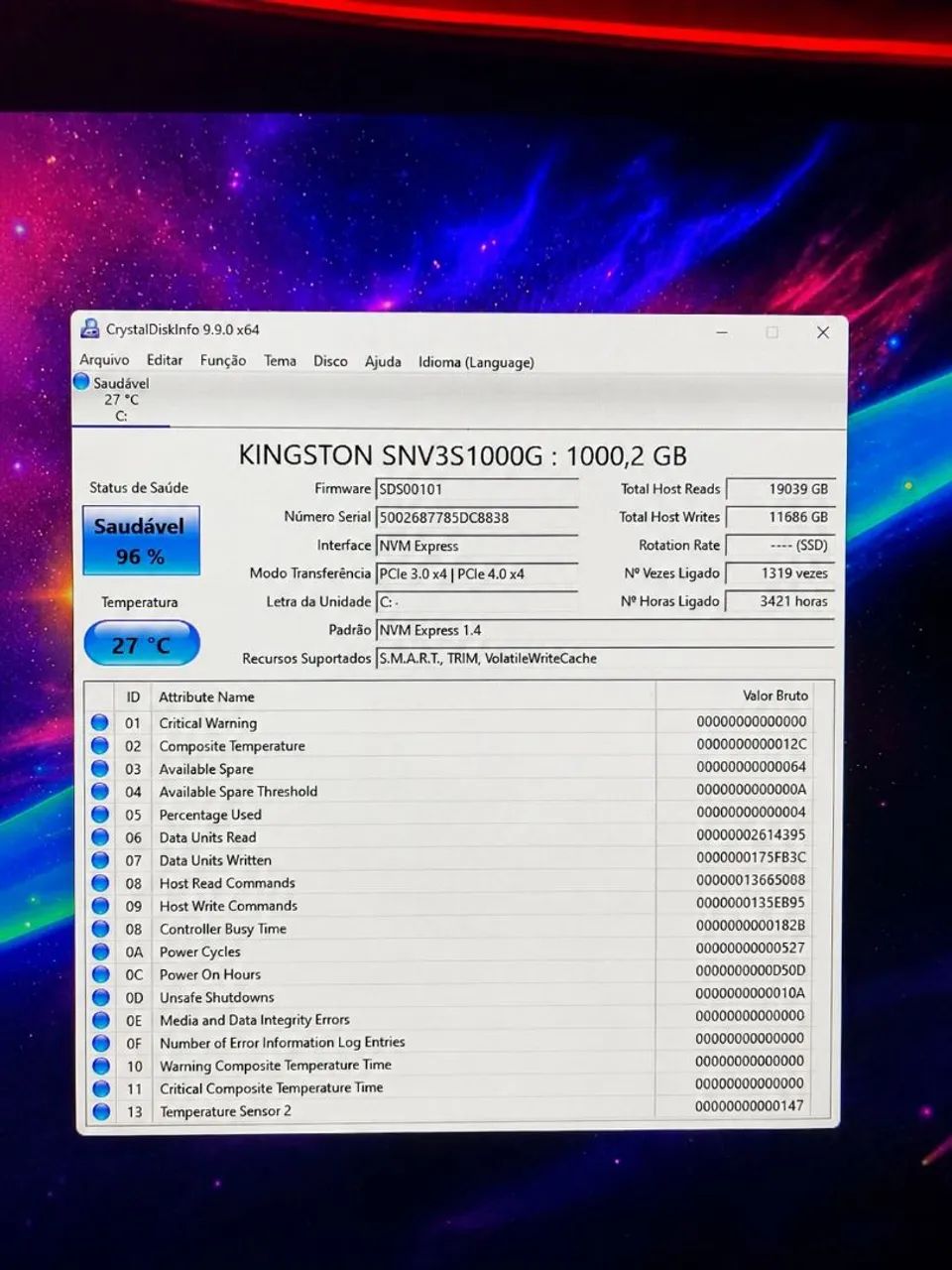
Task: Click the Valor Bruto column header
Action: (x=775, y=696)
